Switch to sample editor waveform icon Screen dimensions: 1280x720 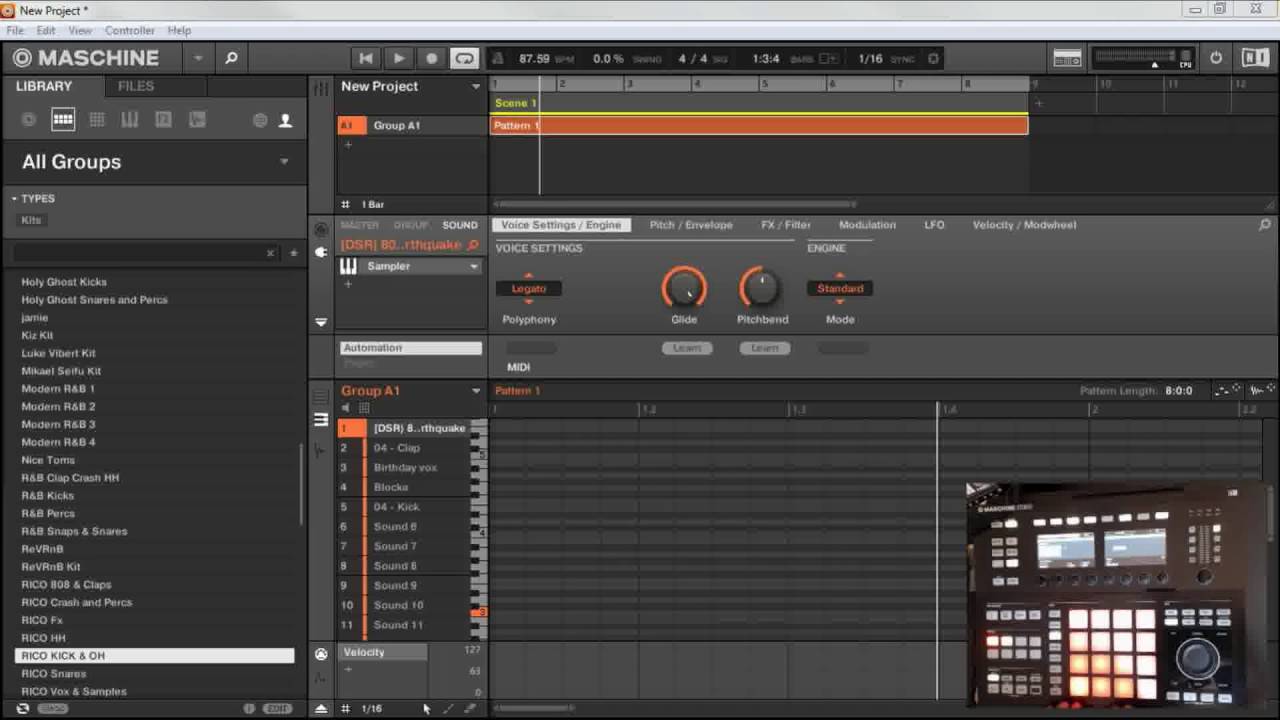pyautogui.click(x=320, y=450)
